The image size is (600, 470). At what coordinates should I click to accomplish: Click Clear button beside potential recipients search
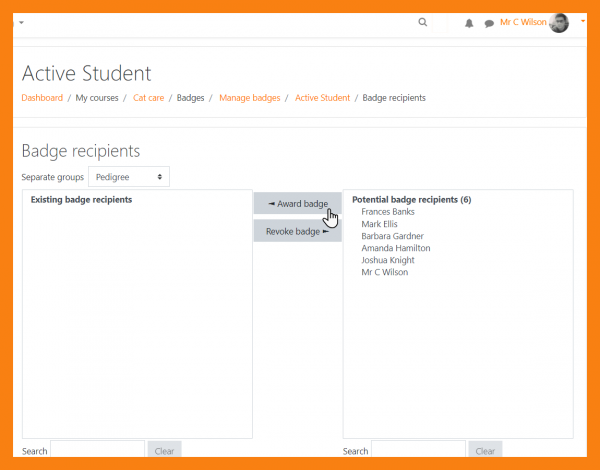(485, 451)
